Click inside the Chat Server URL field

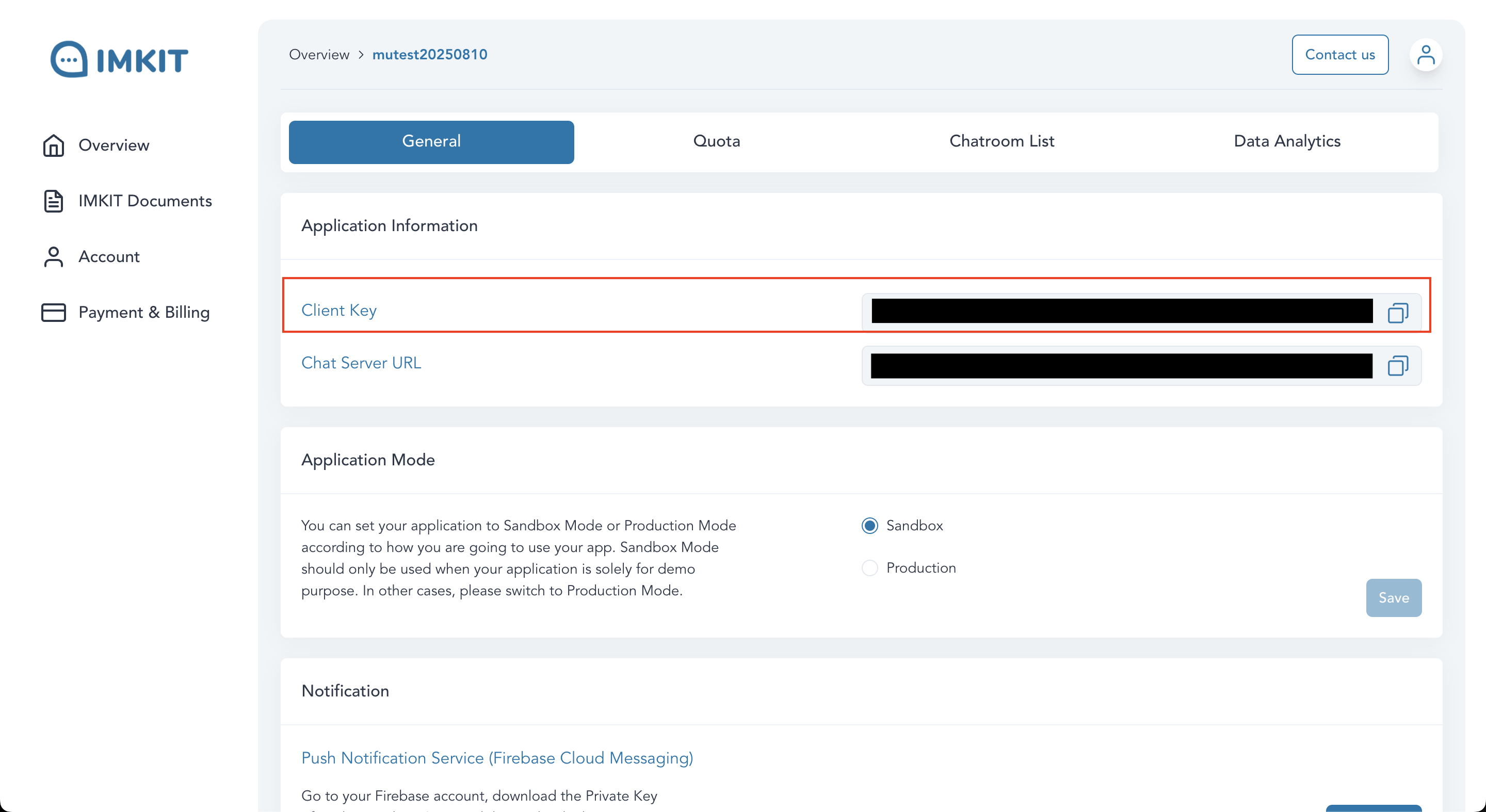(1121, 366)
